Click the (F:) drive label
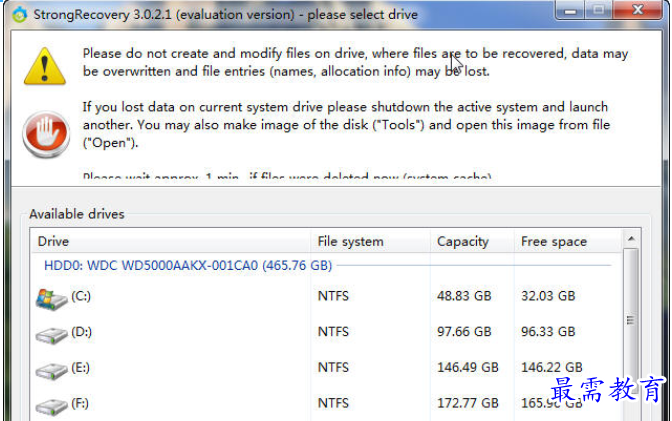The width and height of the screenshot is (672, 421). (x=80, y=403)
